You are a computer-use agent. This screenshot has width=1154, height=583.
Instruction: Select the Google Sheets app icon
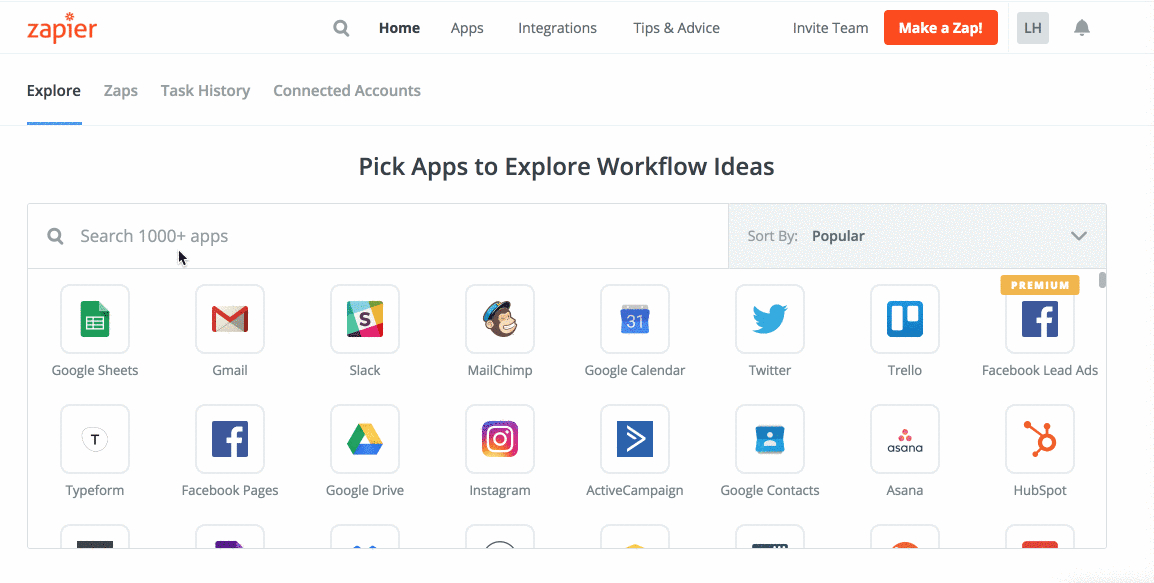[95, 319]
